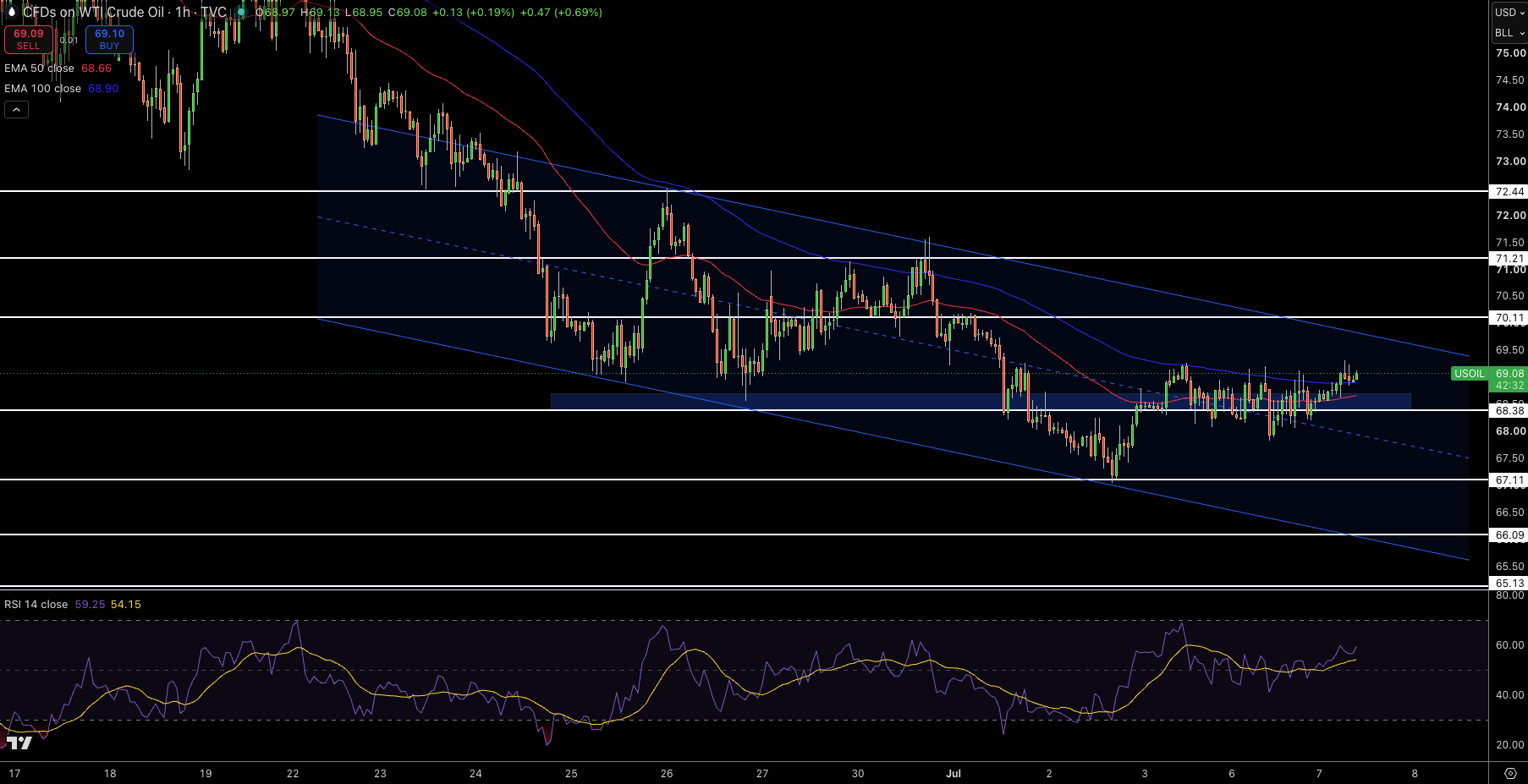Click the 22 date axis label

[x=293, y=773]
